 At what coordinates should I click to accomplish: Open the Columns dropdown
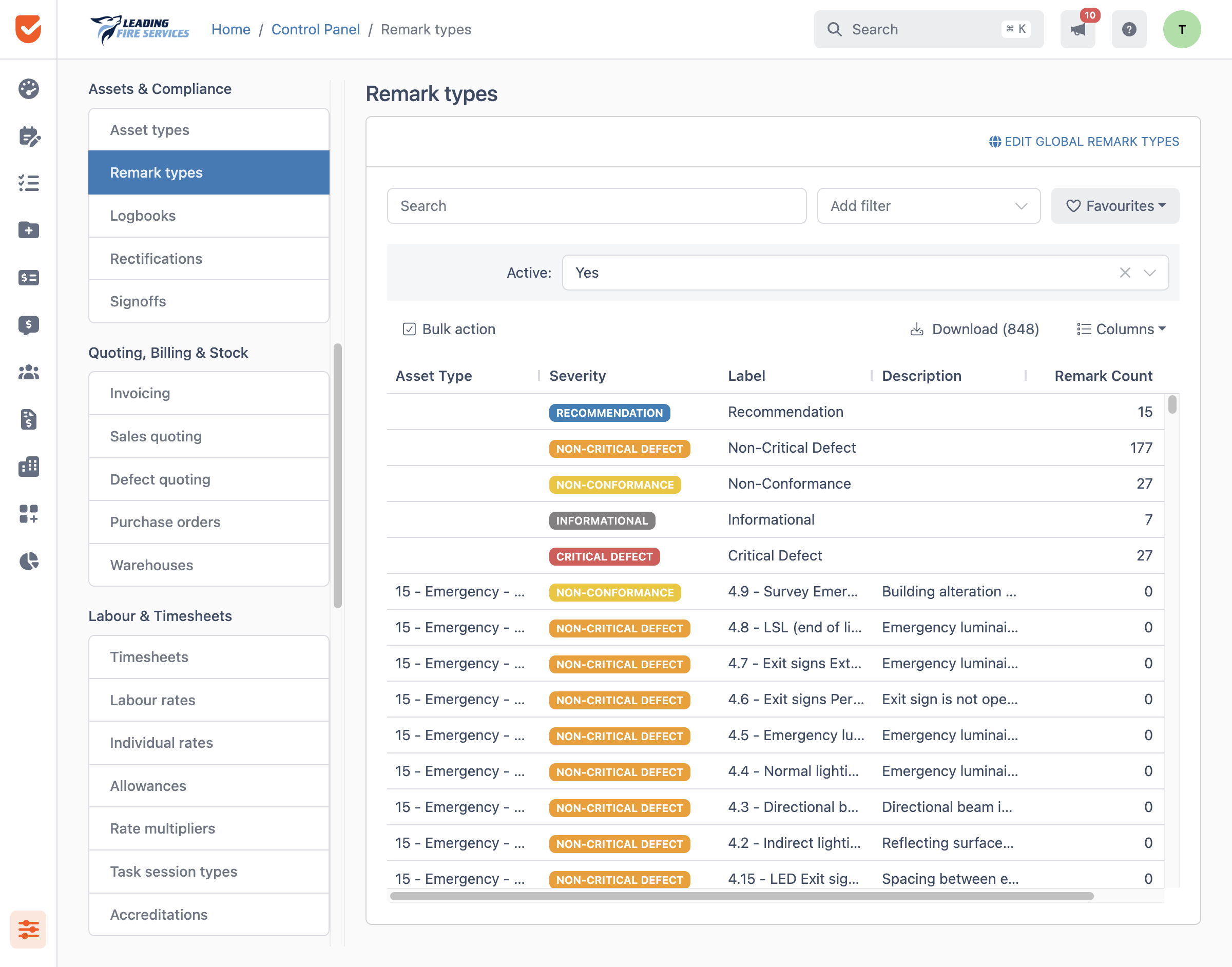(1121, 329)
